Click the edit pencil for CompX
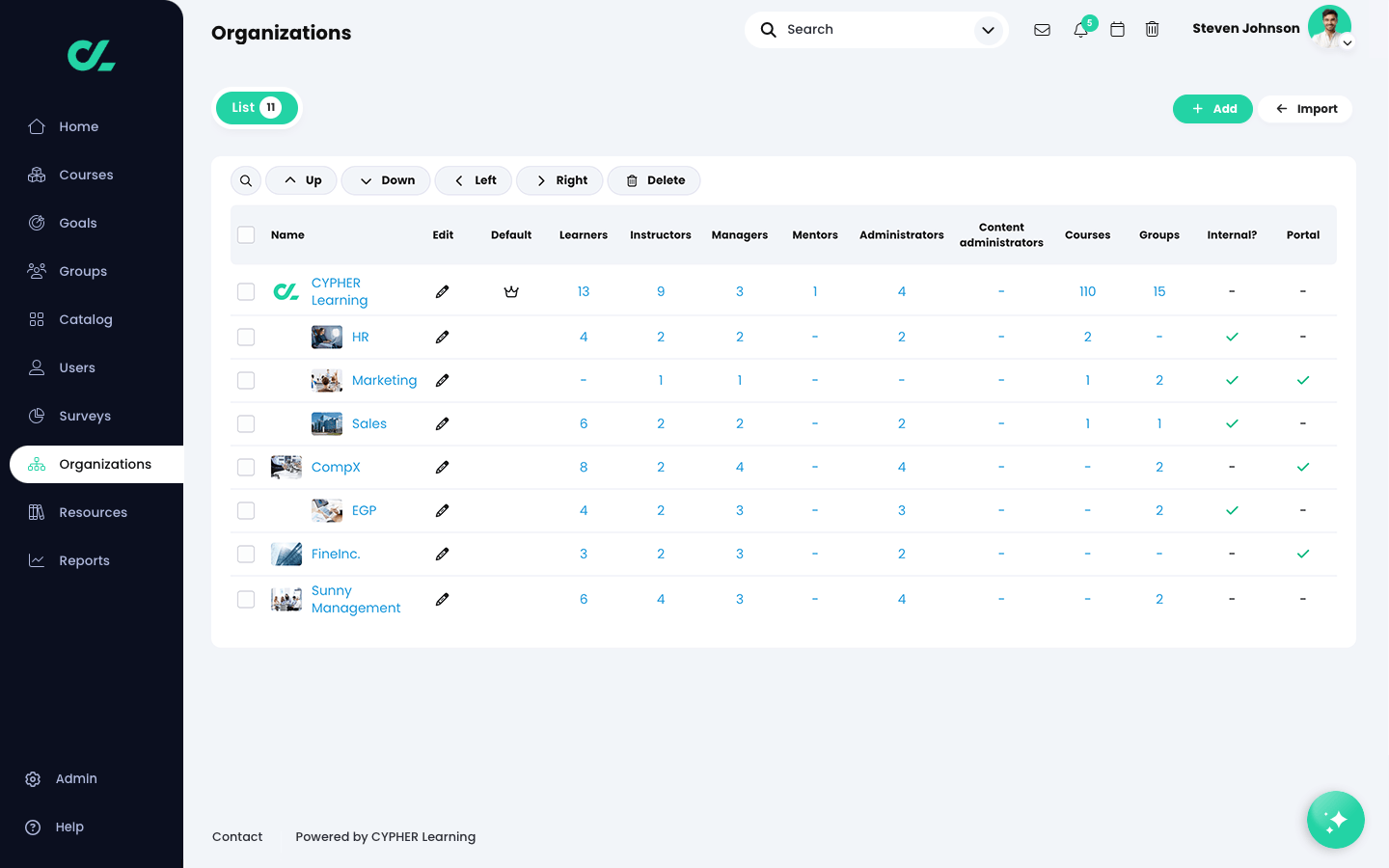 [x=442, y=467]
